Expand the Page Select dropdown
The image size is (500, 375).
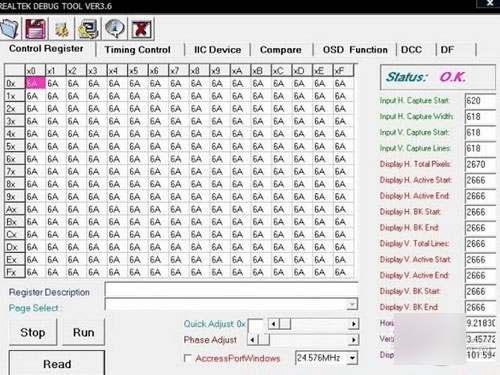[352, 304]
